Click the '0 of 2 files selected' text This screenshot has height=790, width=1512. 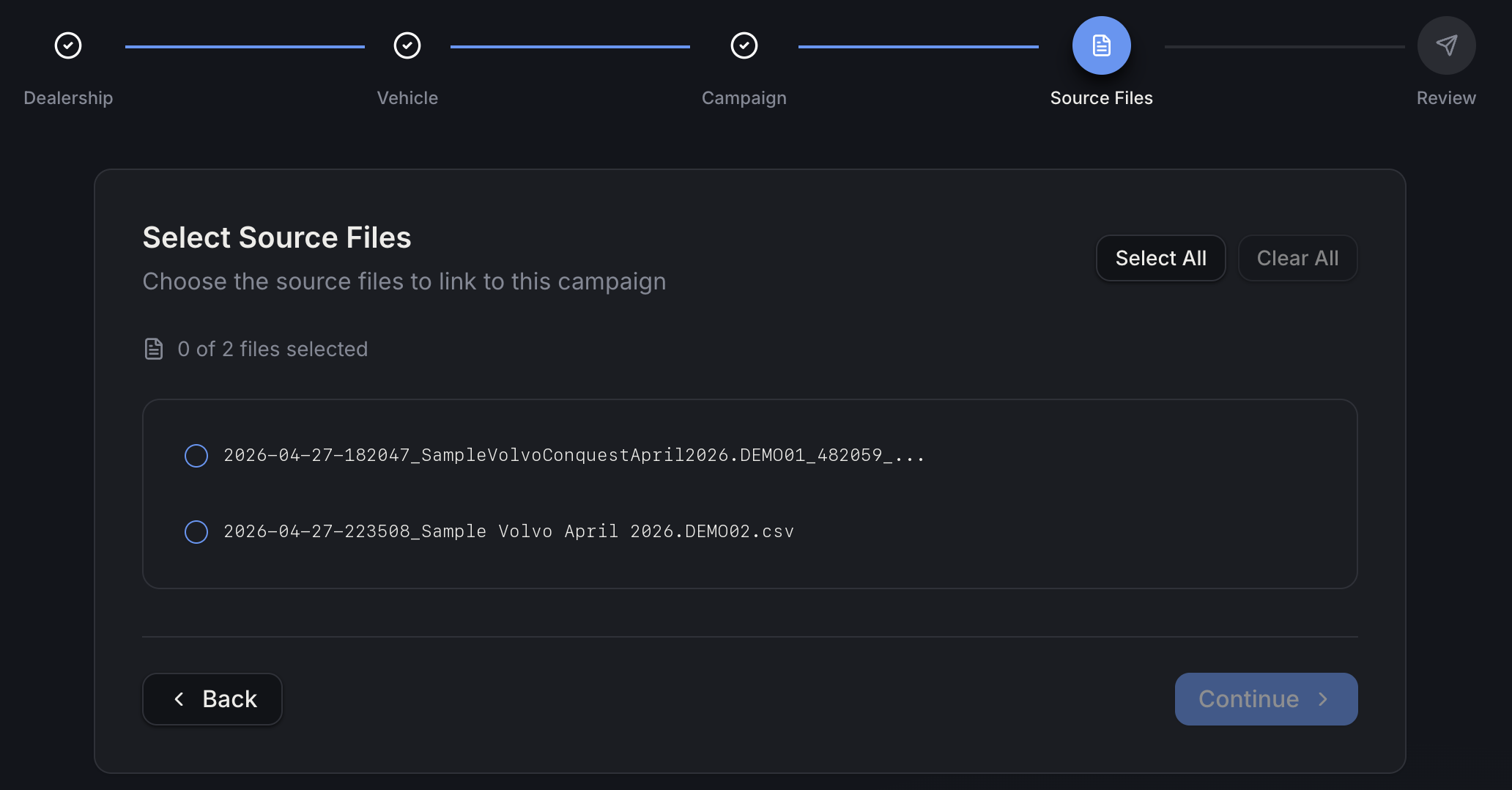pos(273,349)
